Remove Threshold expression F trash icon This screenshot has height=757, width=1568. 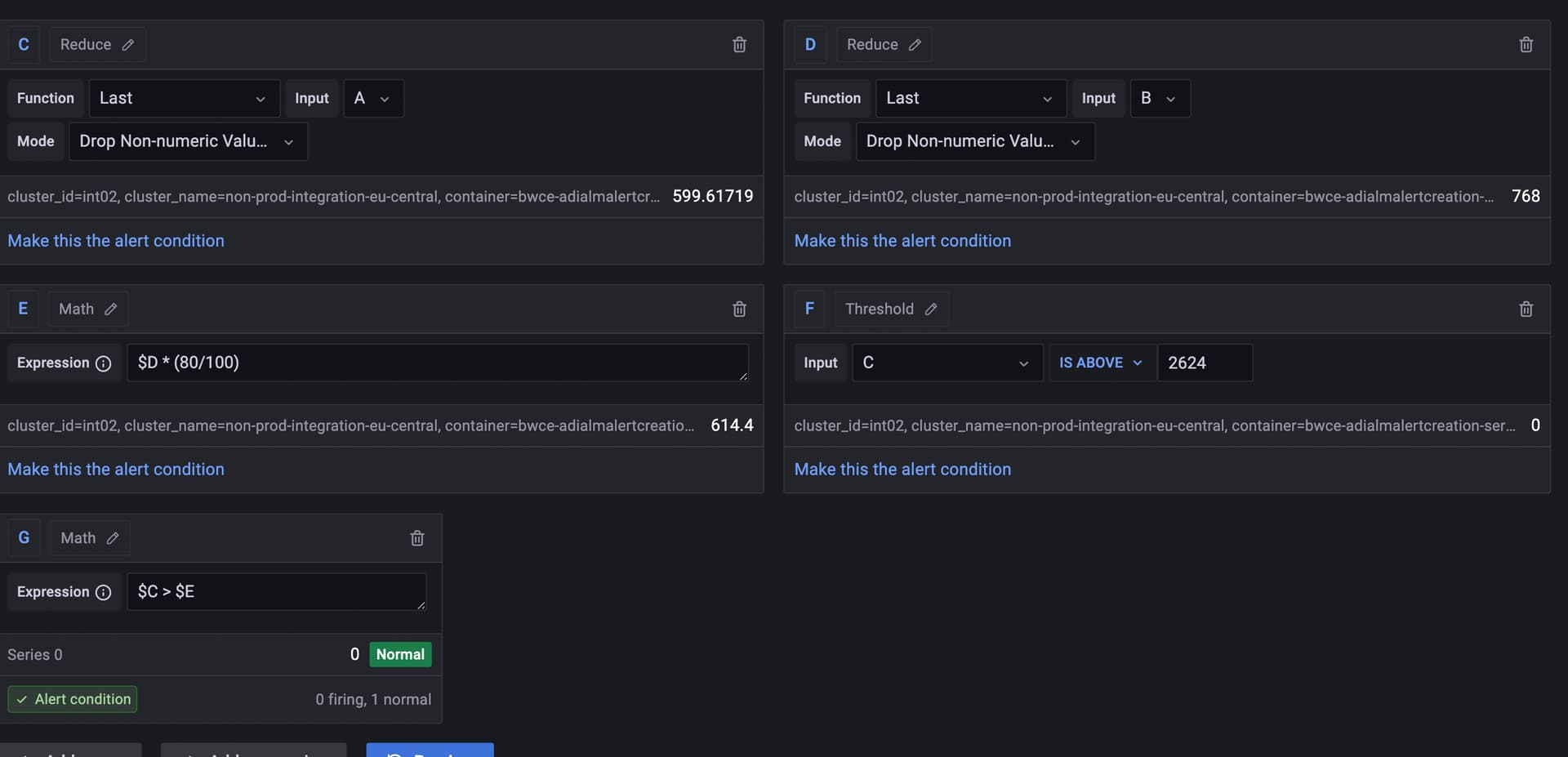click(1526, 309)
